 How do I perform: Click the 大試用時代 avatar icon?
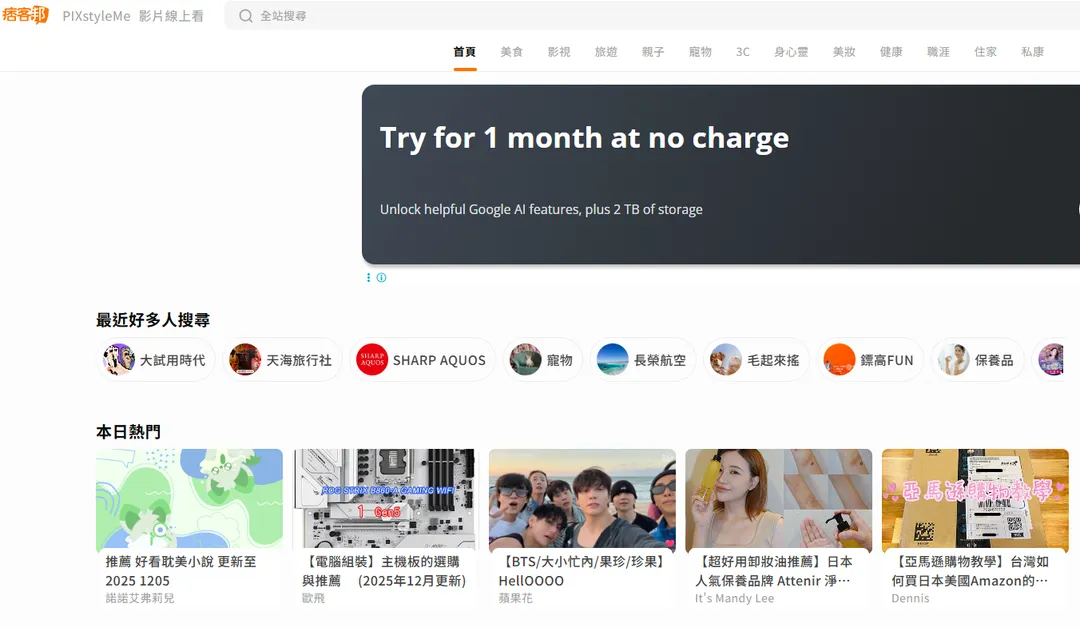[x=118, y=360]
